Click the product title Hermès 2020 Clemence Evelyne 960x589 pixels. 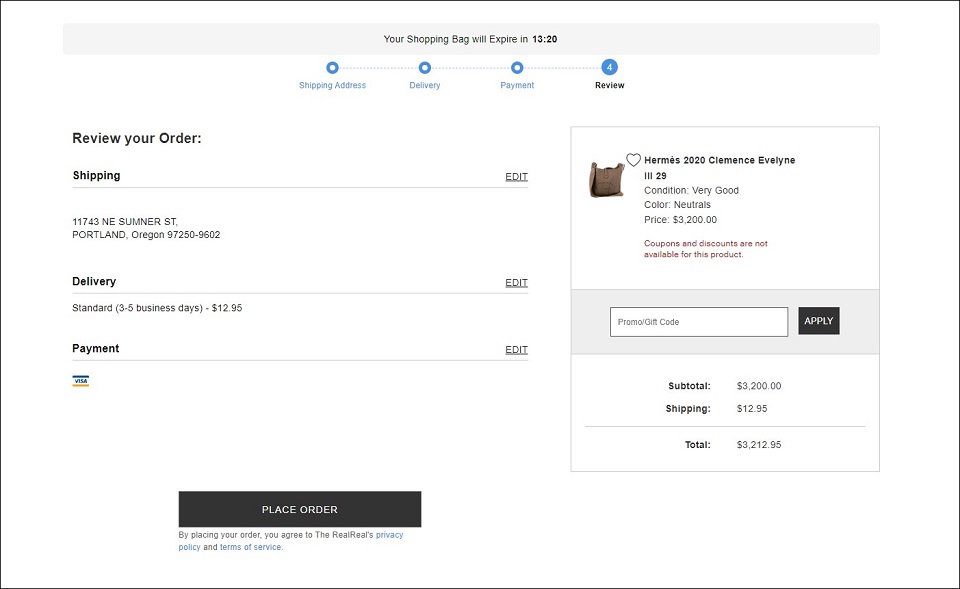tap(719, 168)
